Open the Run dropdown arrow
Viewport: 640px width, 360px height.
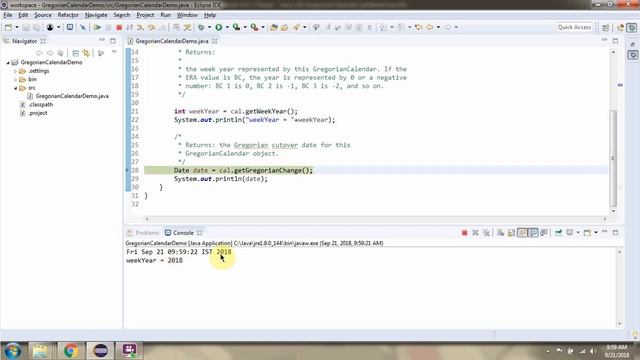click(x=227, y=27)
